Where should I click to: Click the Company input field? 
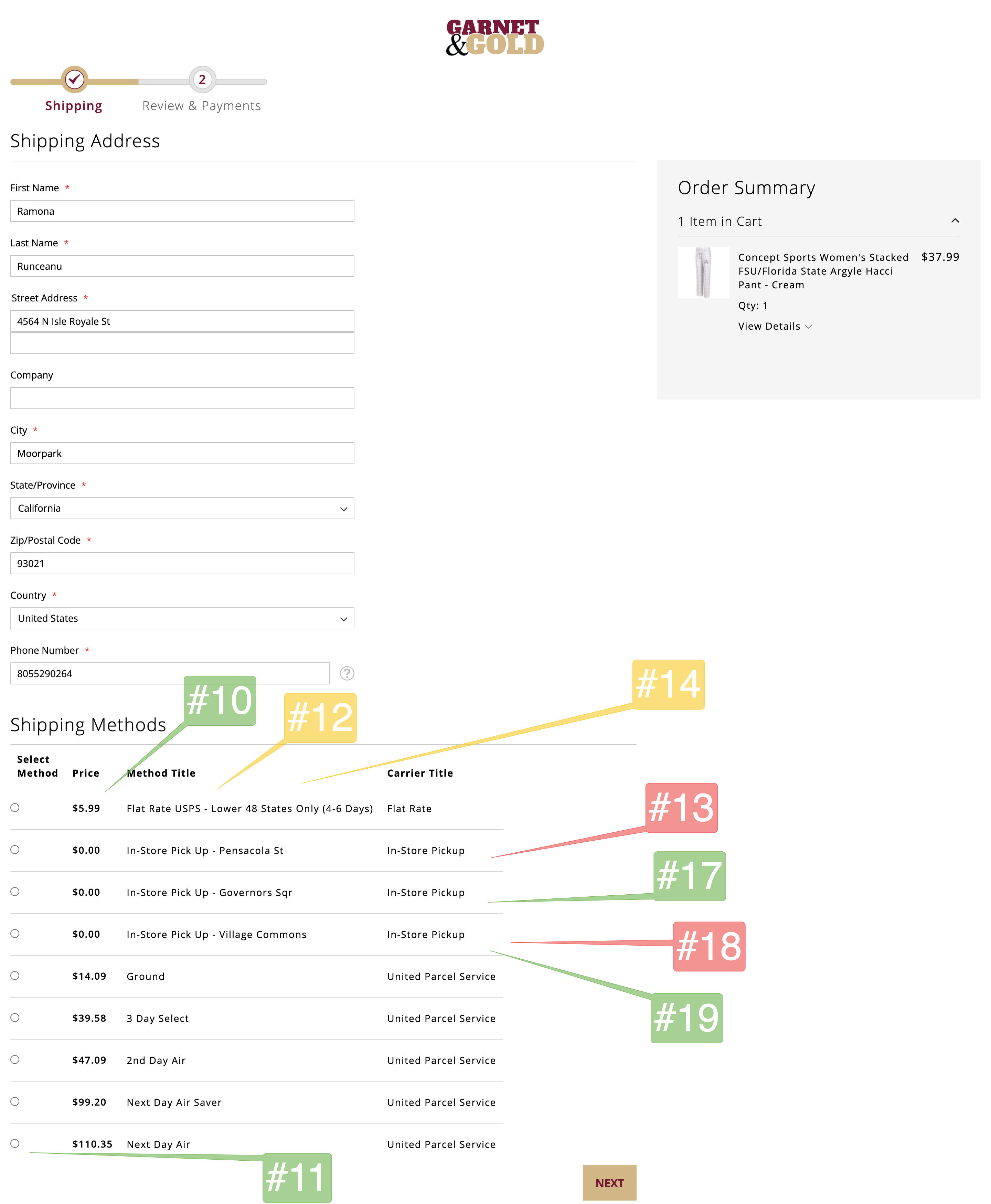pyautogui.click(x=182, y=398)
